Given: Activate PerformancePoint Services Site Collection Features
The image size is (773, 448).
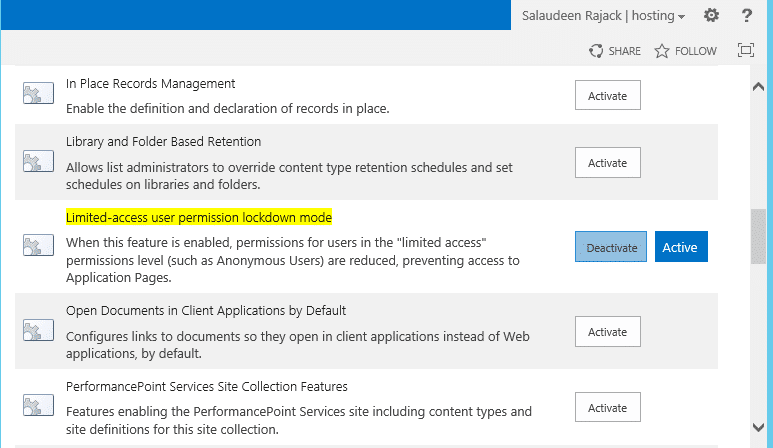Looking at the screenshot, I should [607, 407].
